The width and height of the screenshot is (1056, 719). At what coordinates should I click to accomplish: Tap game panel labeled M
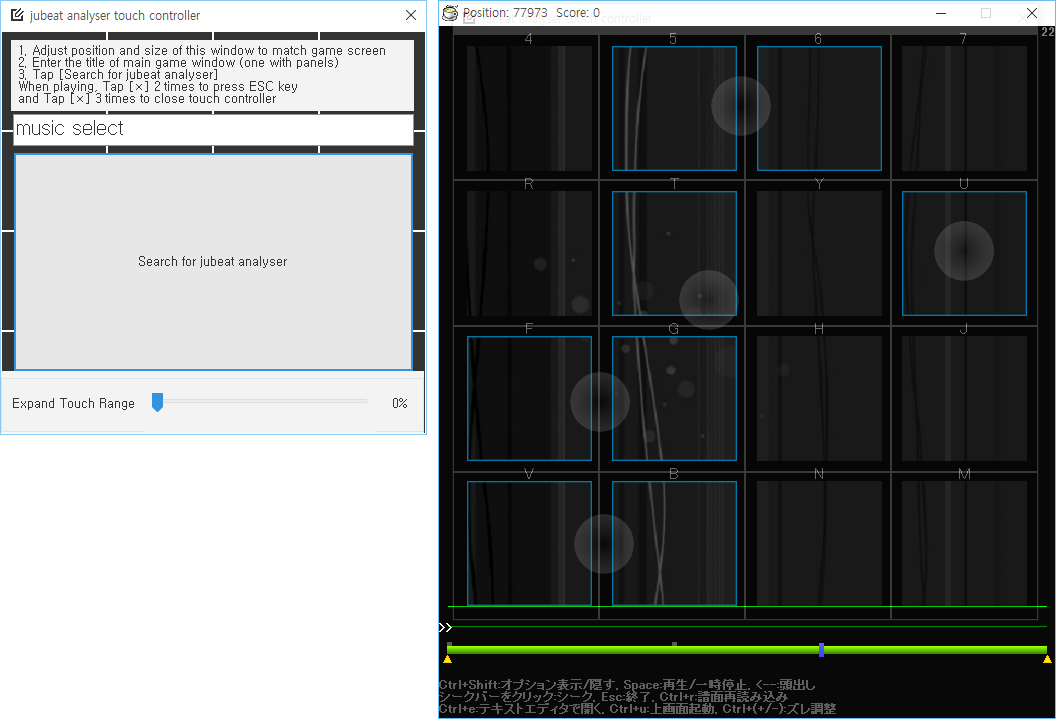coord(964,543)
